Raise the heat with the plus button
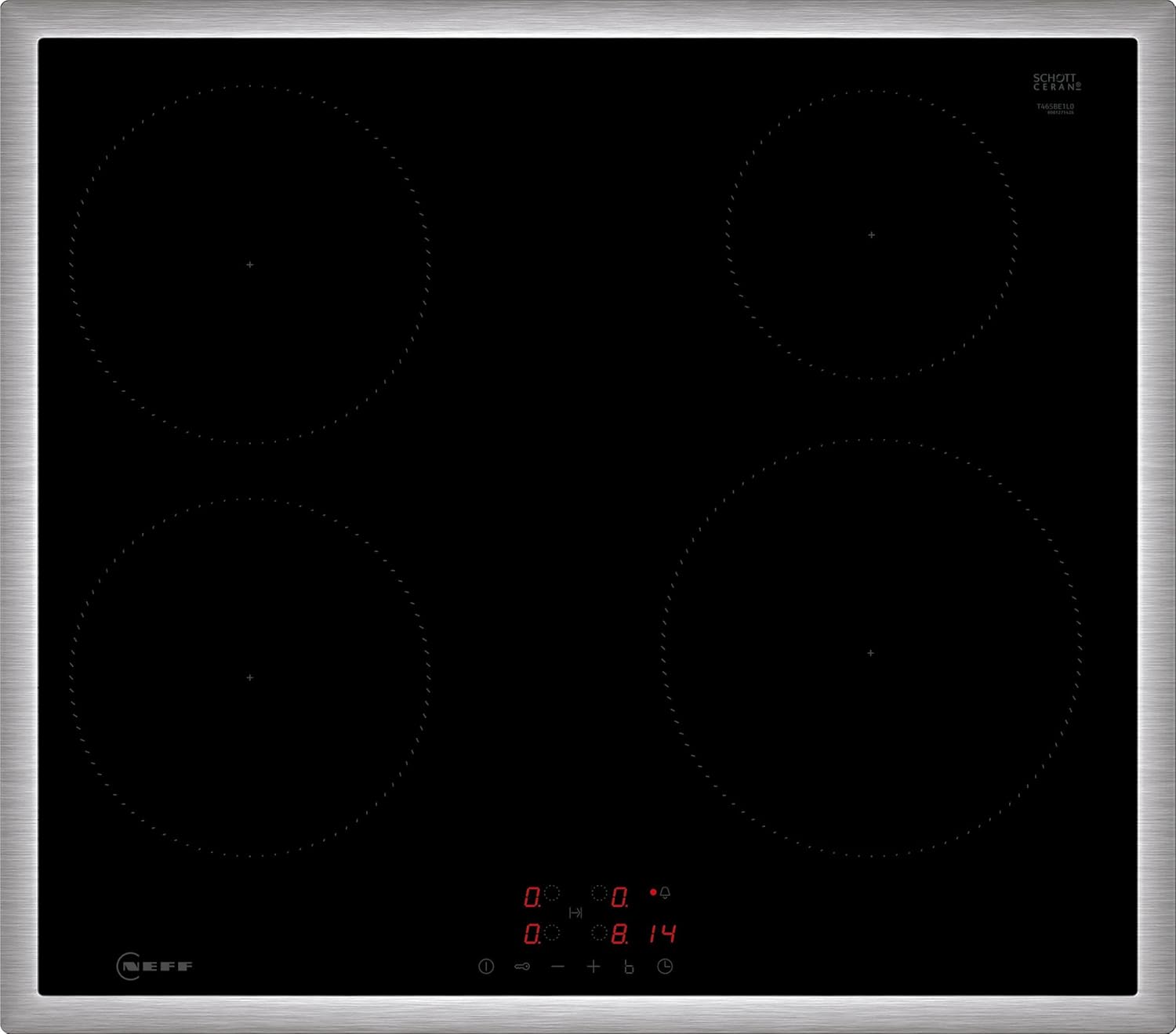 click(x=593, y=967)
